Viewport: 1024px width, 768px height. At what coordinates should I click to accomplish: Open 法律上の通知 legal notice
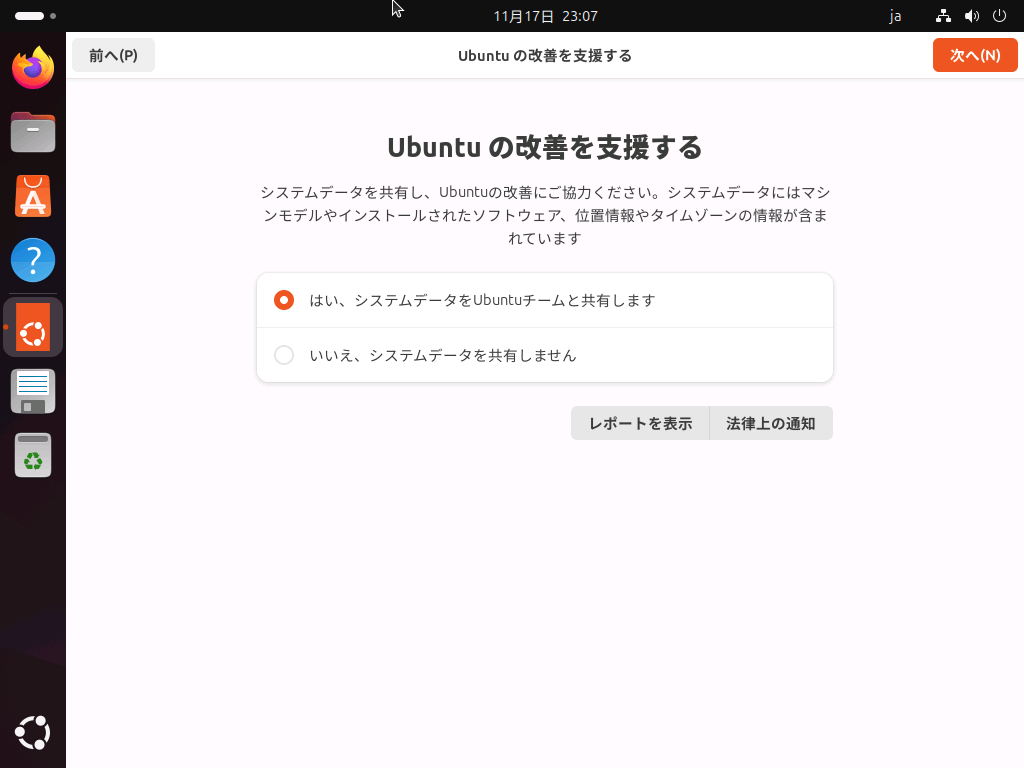(x=771, y=423)
